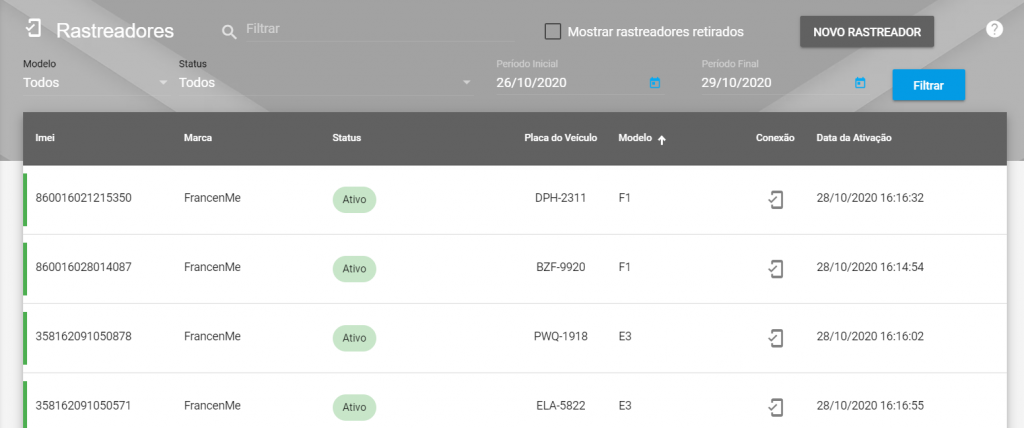Screen dimensions: 1024x428
Task: Focus the Filtrar search field
Action: 379,30
